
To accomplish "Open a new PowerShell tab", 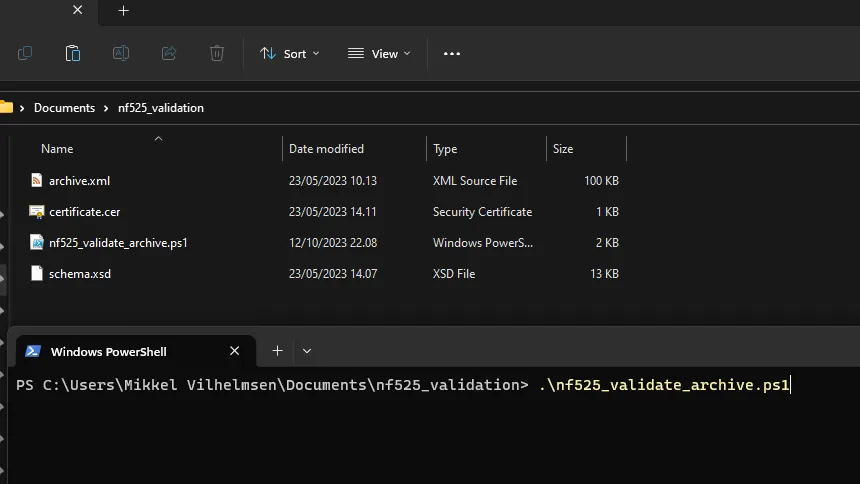I will (x=278, y=351).
